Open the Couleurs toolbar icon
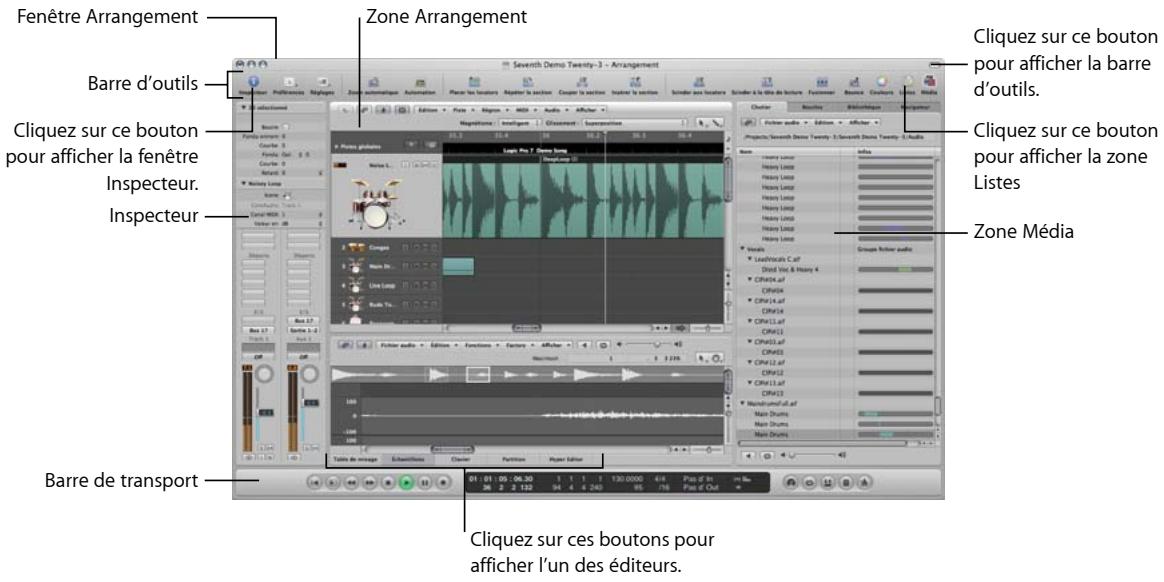Screen dimensions: 1164x582 point(882,83)
